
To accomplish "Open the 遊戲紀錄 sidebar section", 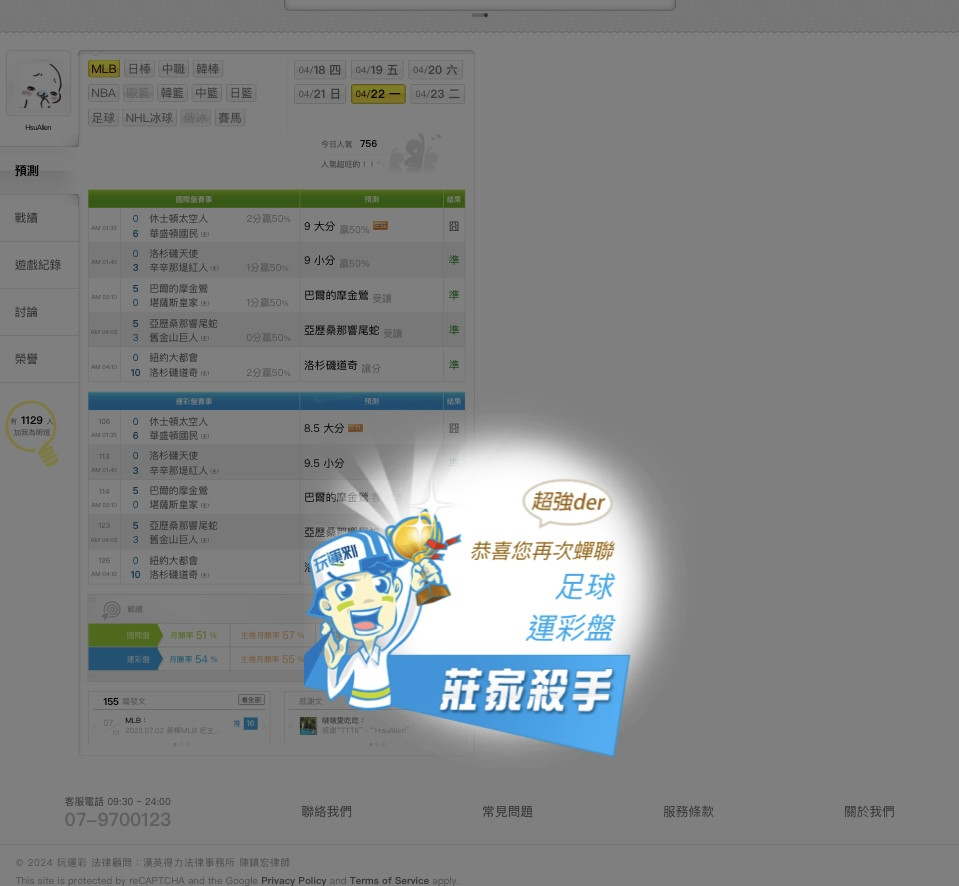I will (x=39, y=265).
